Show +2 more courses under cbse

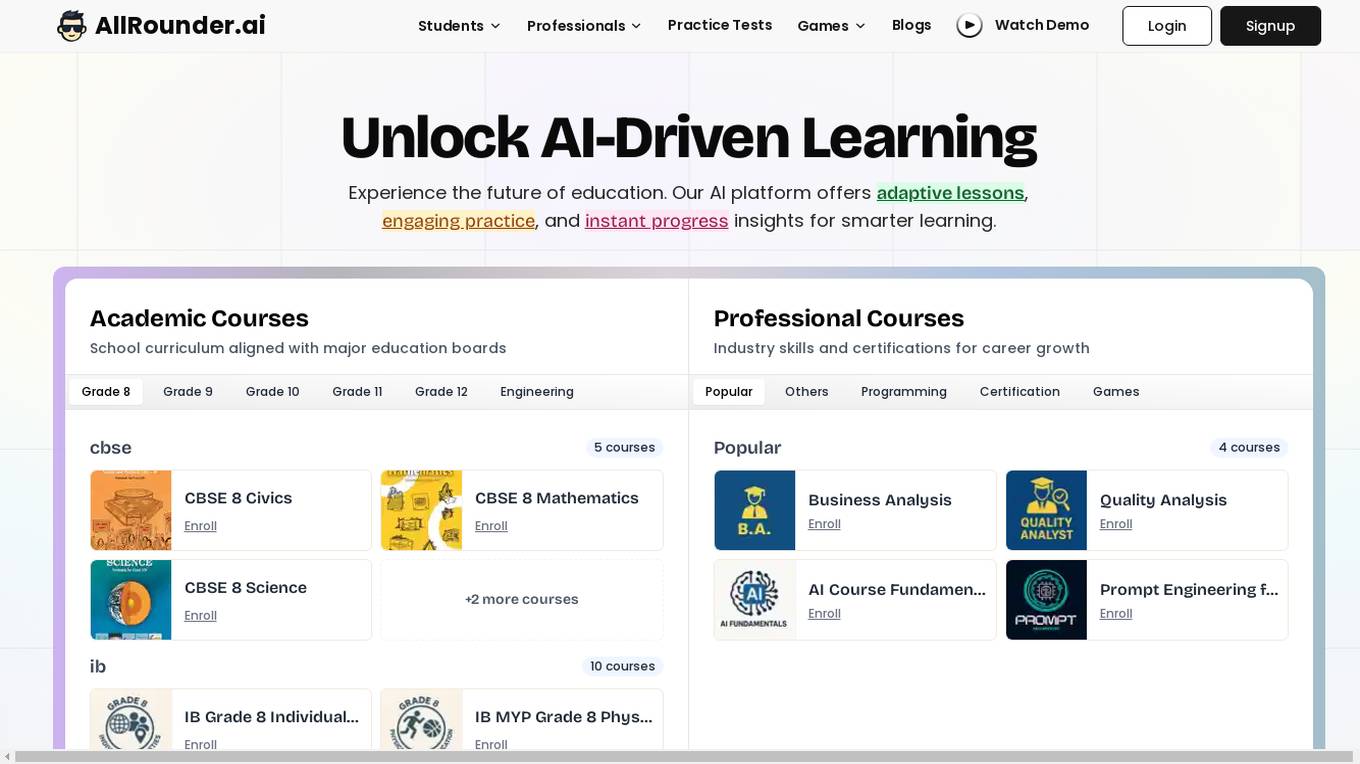(x=522, y=600)
